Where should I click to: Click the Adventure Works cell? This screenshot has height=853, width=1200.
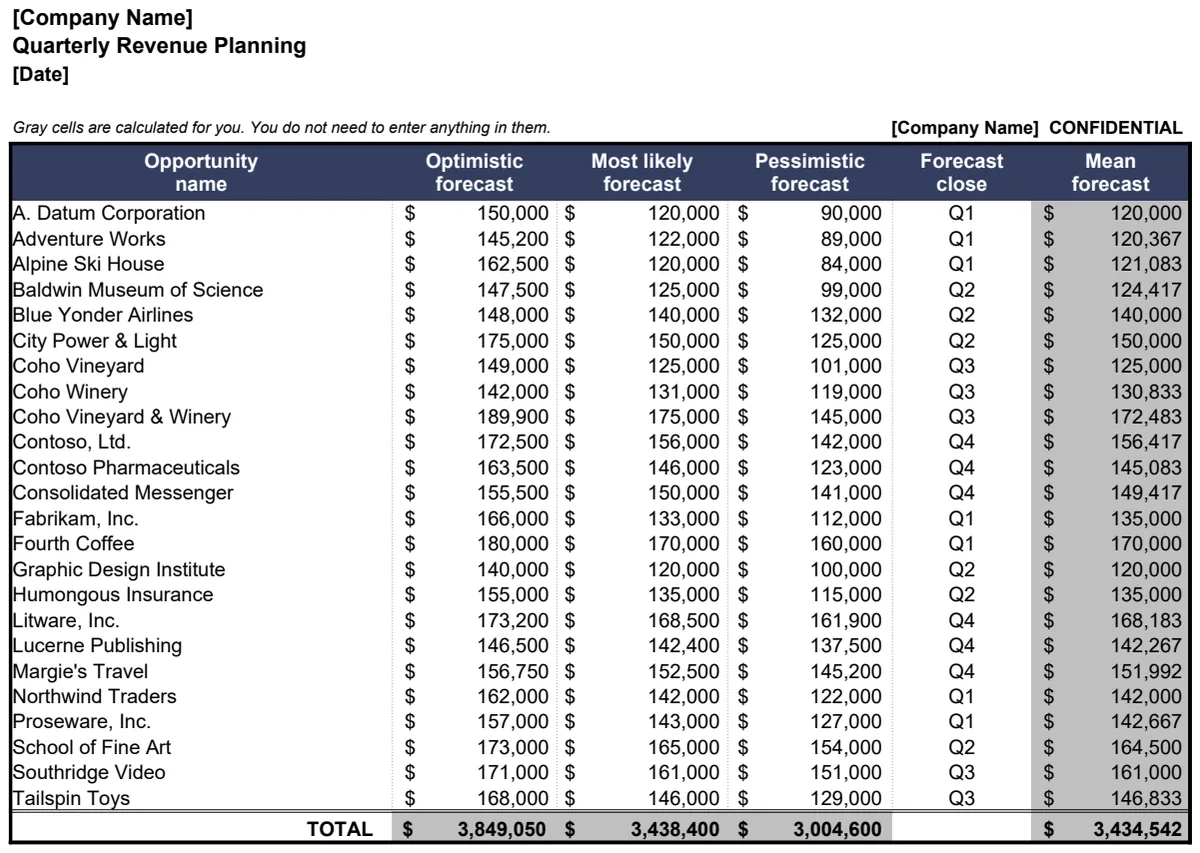coord(89,239)
